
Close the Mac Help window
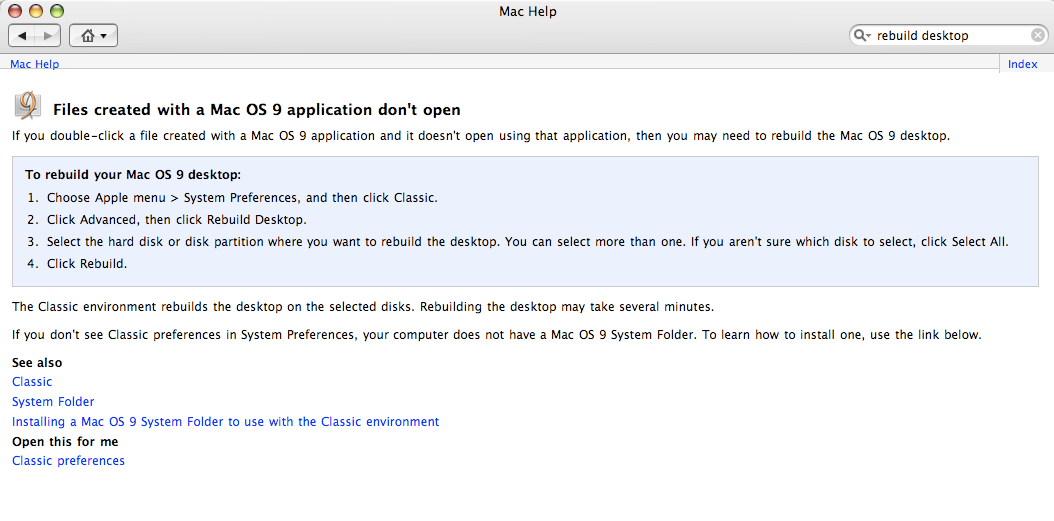(x=15, y=11)
